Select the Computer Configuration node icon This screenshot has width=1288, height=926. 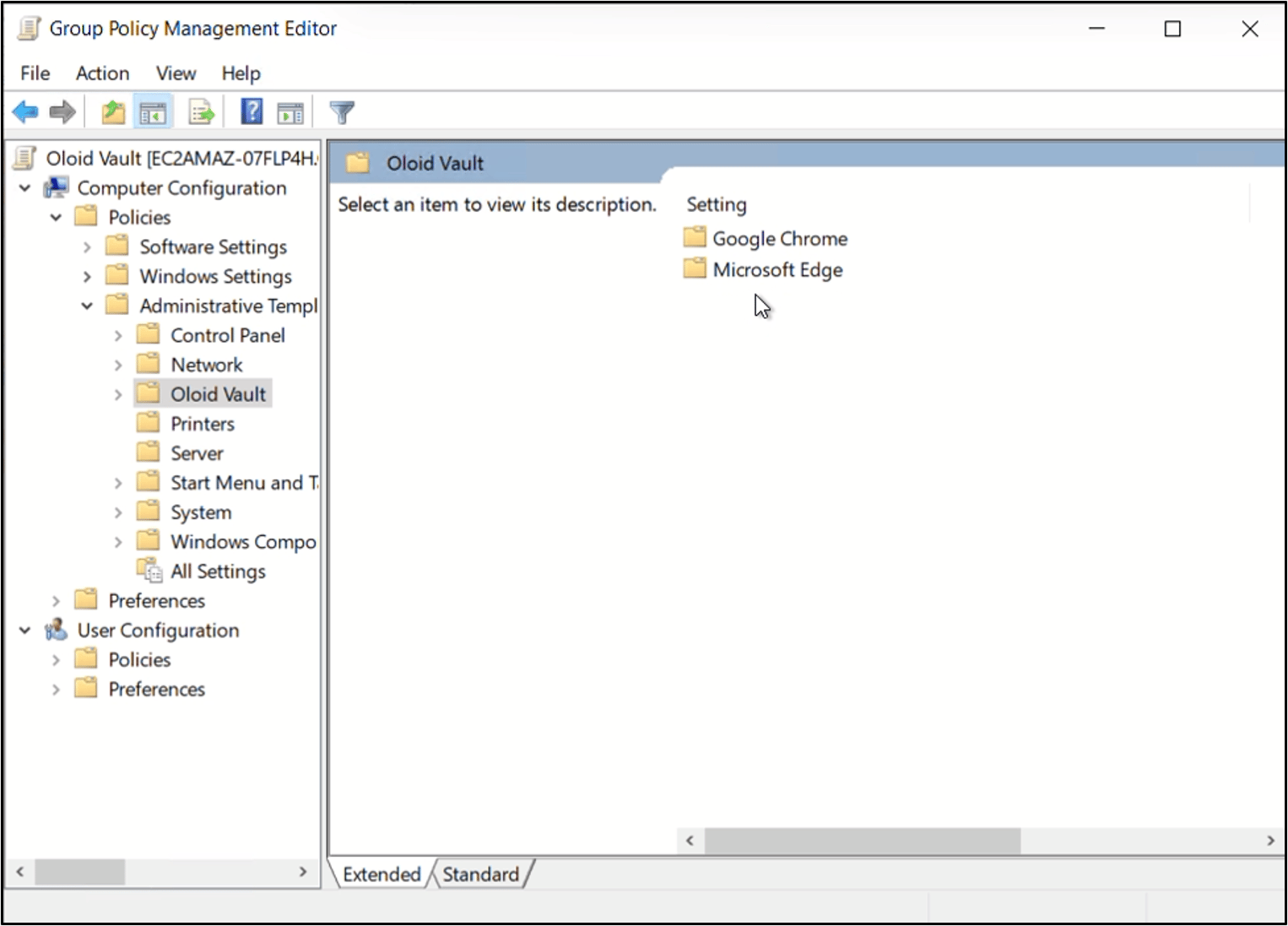click(57, 187)
